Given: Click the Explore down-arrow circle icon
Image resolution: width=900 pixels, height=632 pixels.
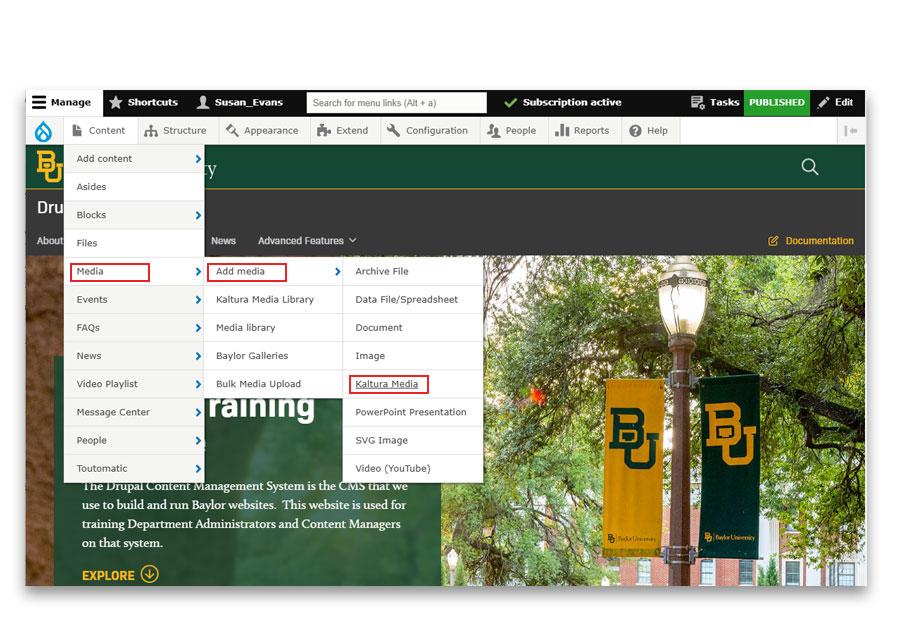Looking at the screenshot, I should tap(149, 574).
